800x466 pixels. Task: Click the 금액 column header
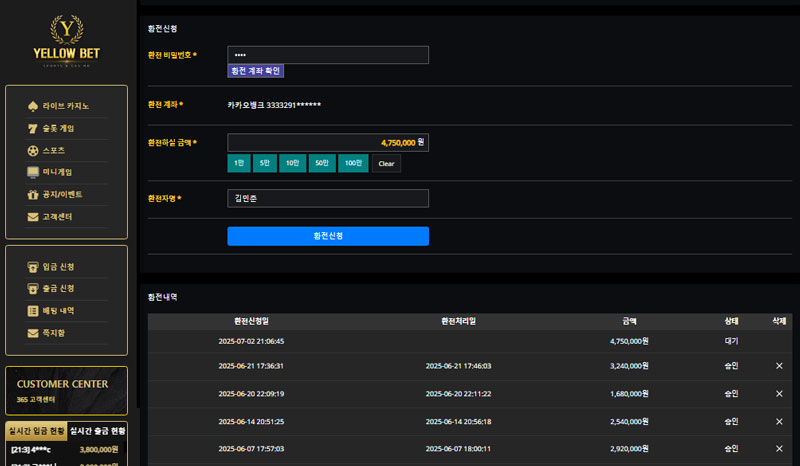click(x=630, y=322)
